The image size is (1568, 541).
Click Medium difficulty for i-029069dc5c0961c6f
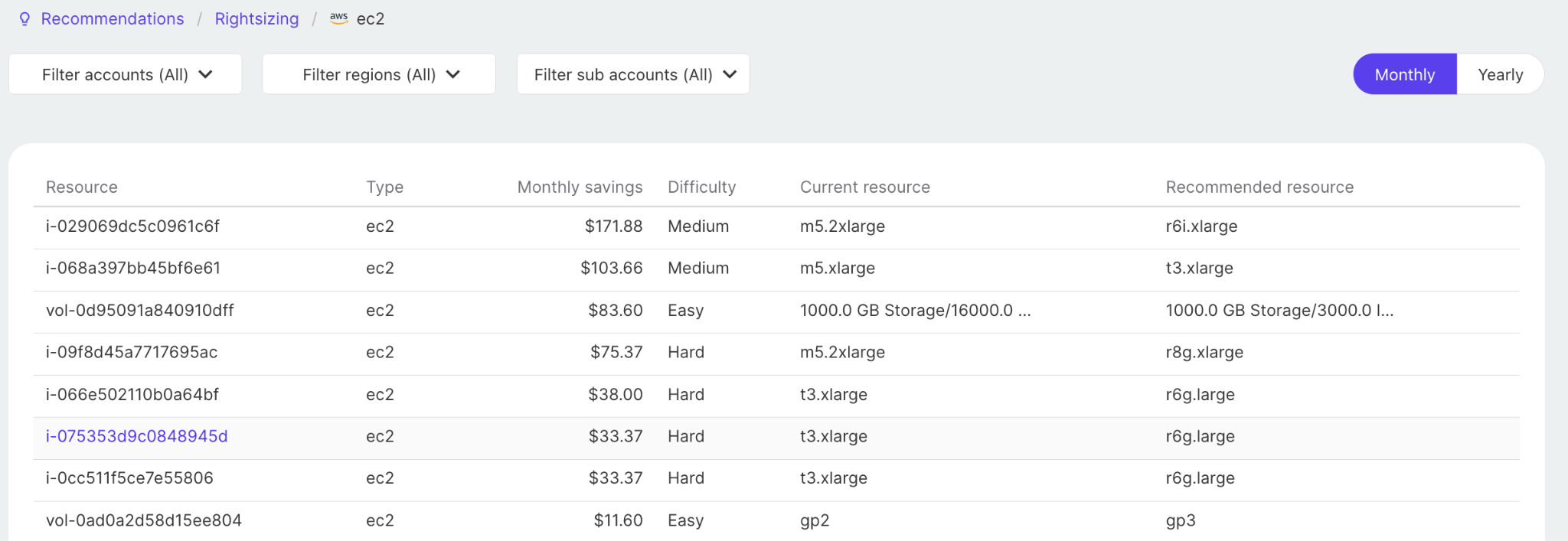pyautogui.click(x=698, y=227)
